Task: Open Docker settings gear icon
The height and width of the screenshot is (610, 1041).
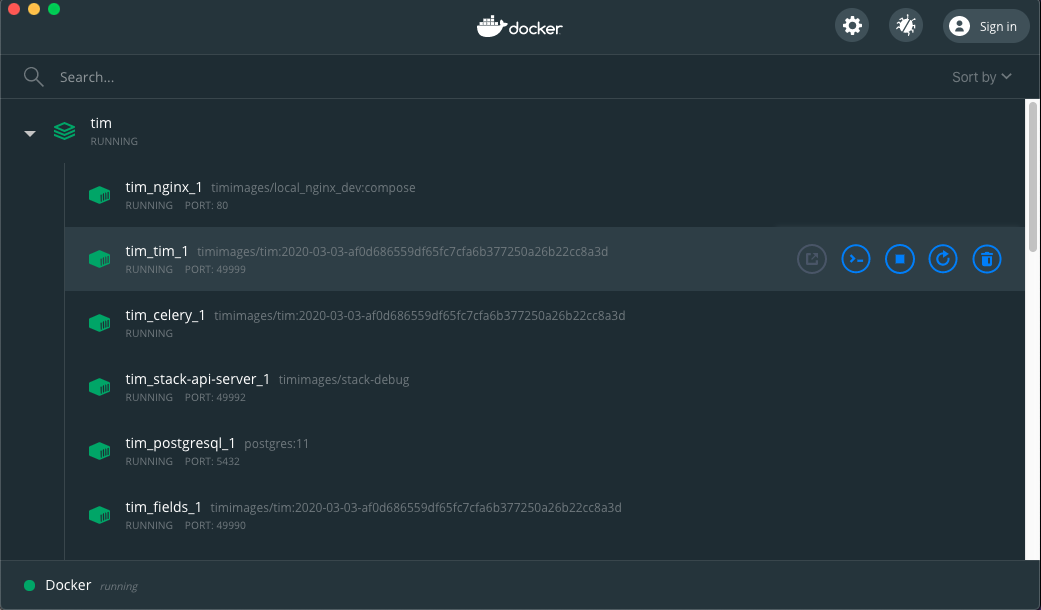Action: click(852, 26)
